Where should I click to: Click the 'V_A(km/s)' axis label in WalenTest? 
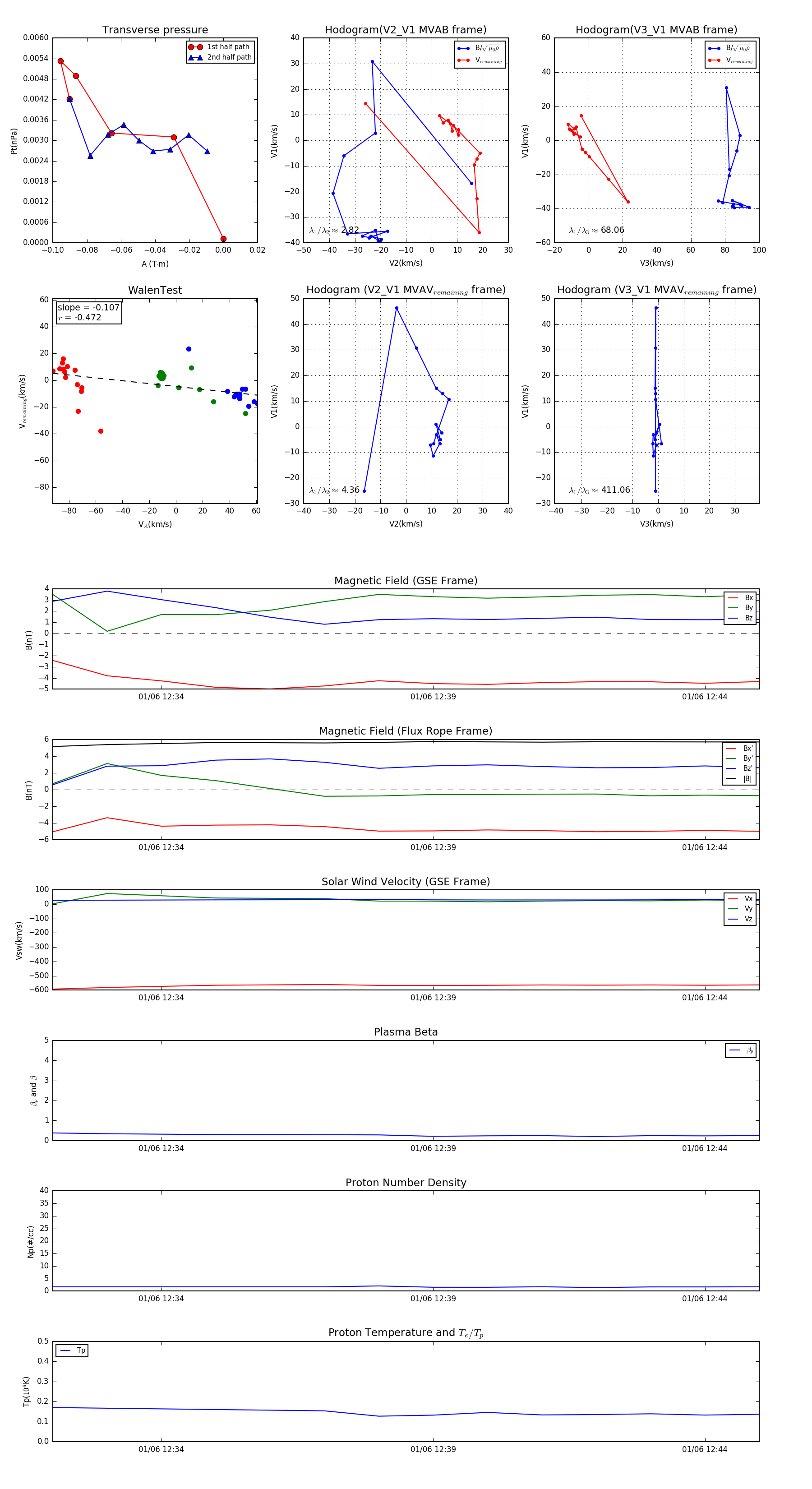(155, 524)
